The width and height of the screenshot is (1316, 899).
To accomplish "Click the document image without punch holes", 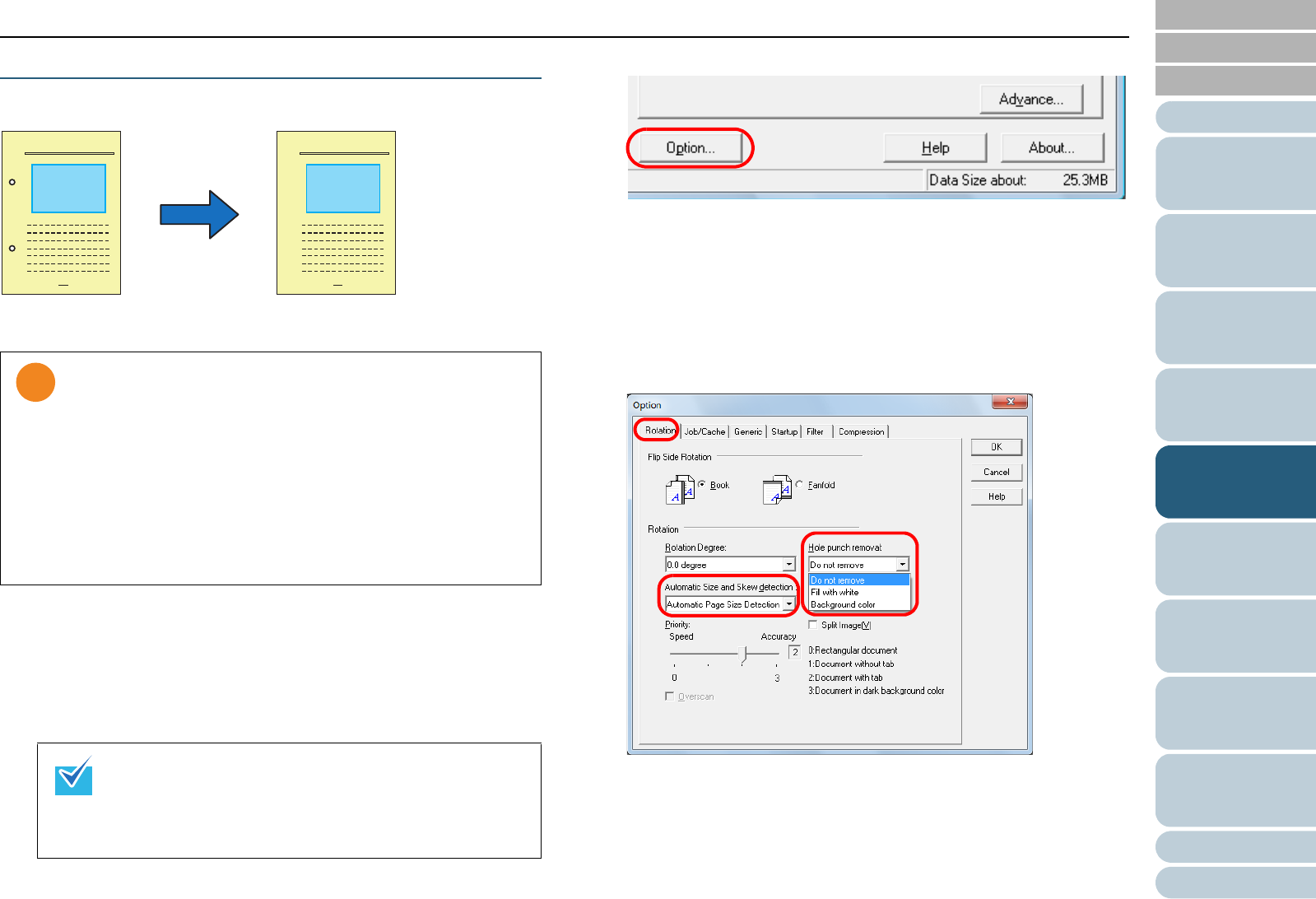I will click(336, 212).
